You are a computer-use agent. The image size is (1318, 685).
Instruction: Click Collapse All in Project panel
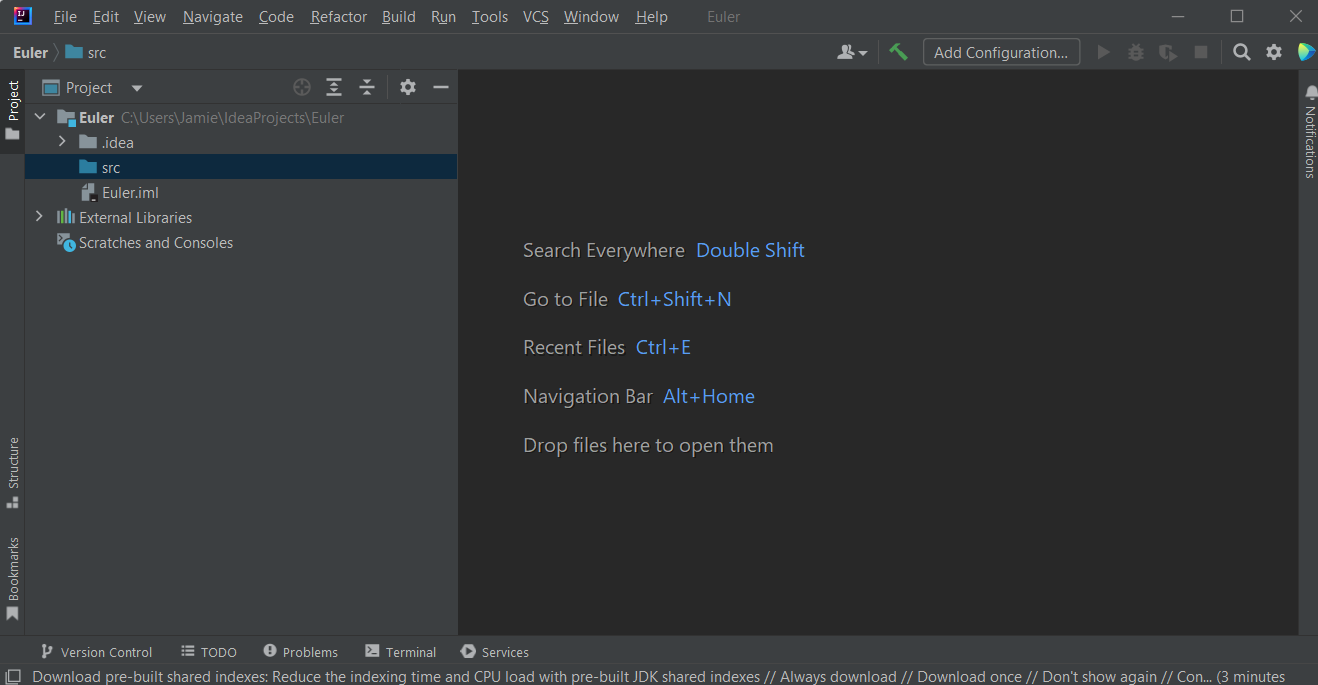tap(367, 87)
